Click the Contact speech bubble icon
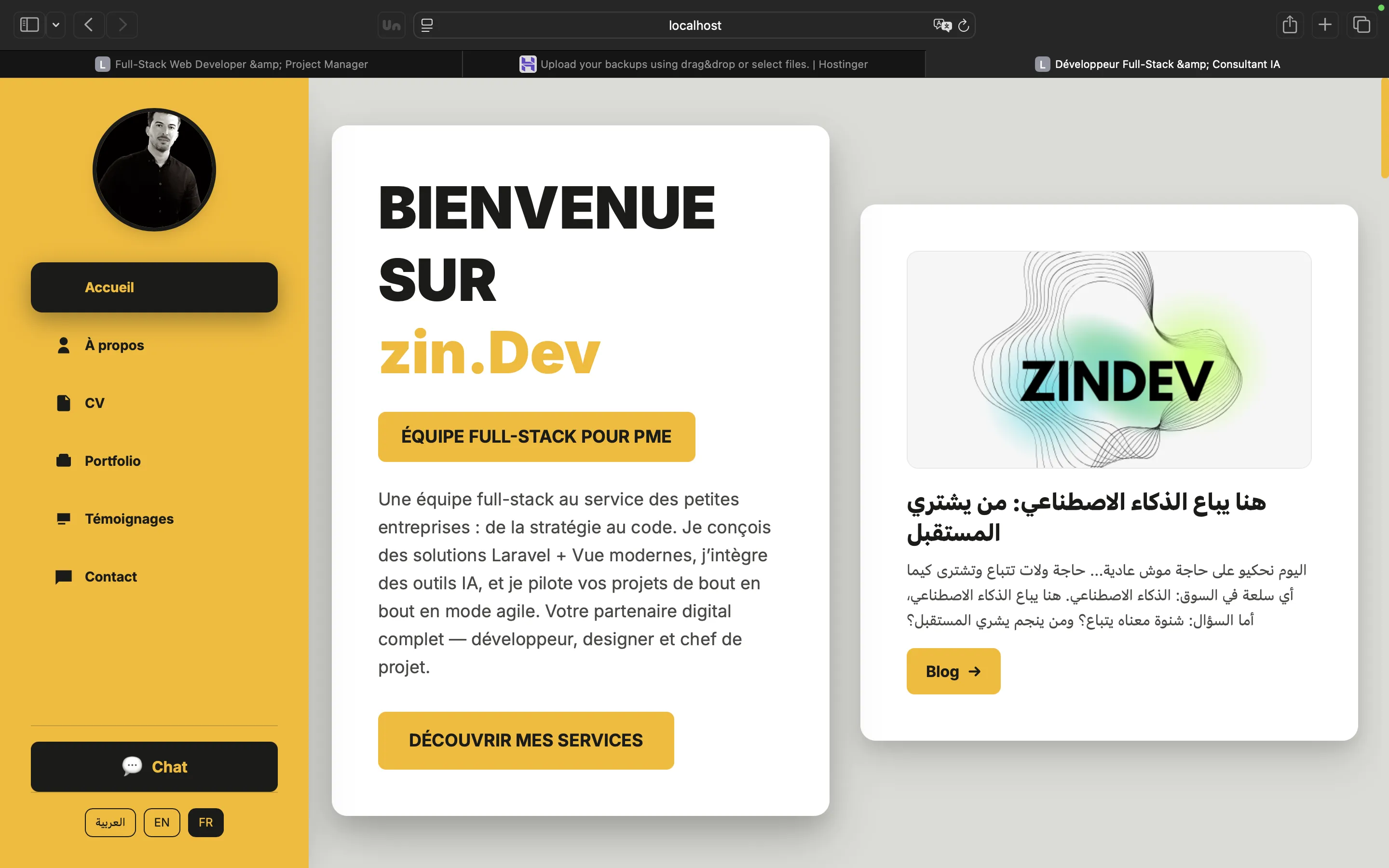 click(63, 577)
